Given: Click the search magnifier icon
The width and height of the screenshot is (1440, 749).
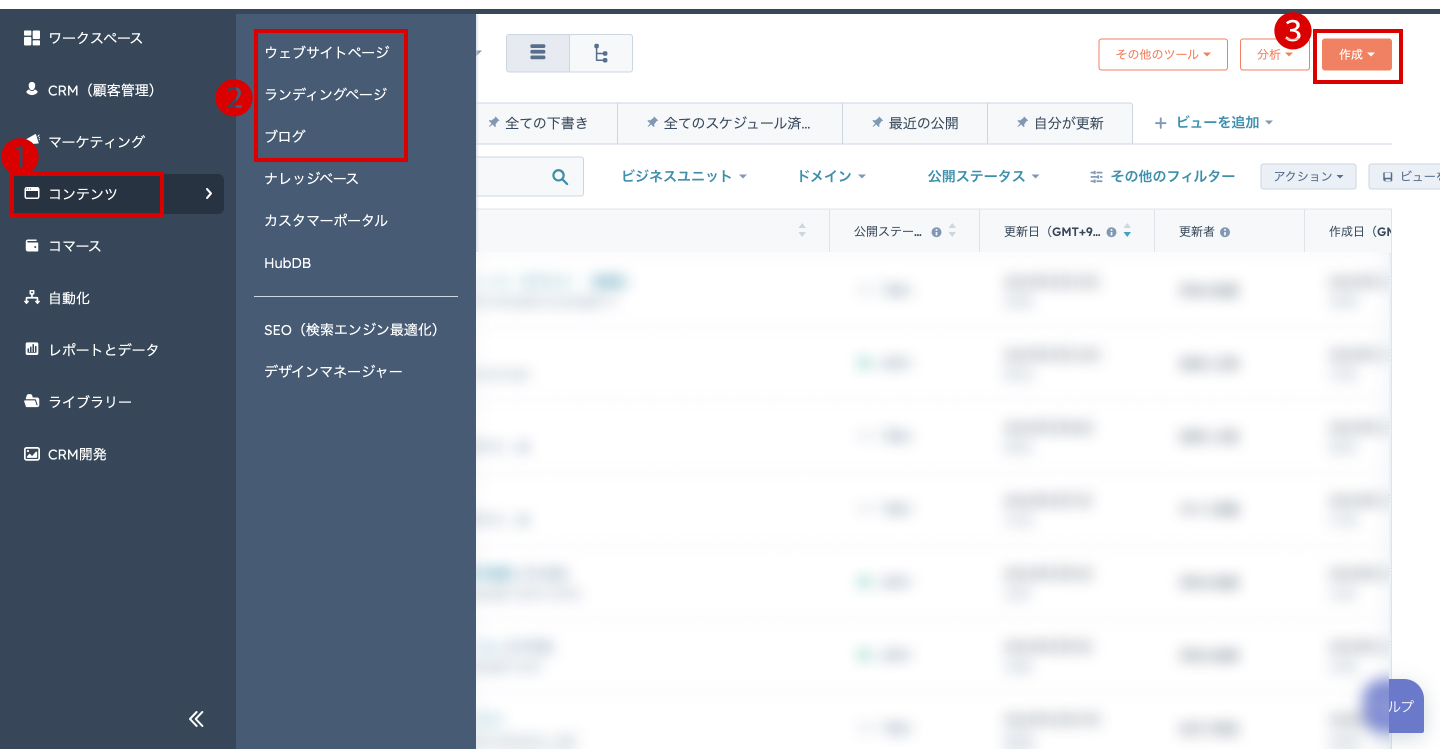Looking at the screenshot, I should tap(560, 176).
